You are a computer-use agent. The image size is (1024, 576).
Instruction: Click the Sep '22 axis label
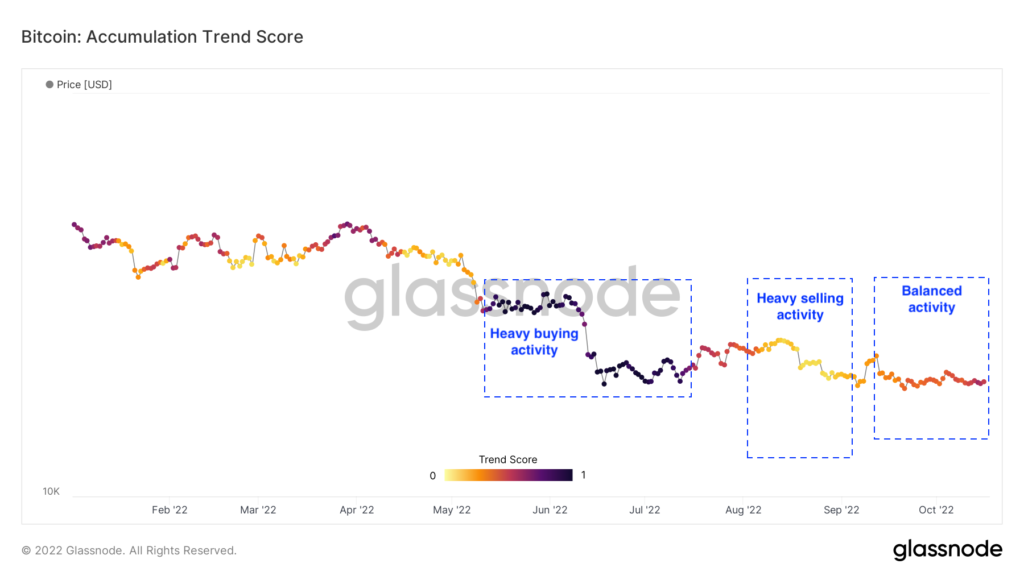click(x=841, y=510)
